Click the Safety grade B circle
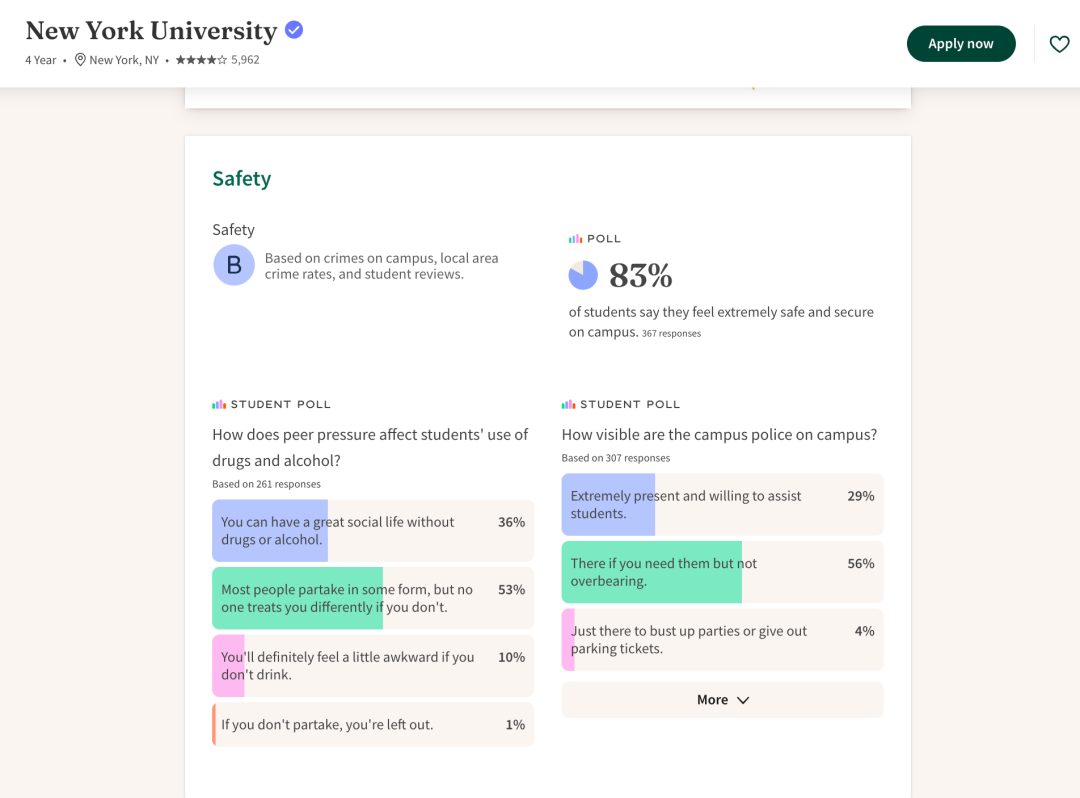The height and width of the screenshot is (798, 1080). (x=234, y=265)
